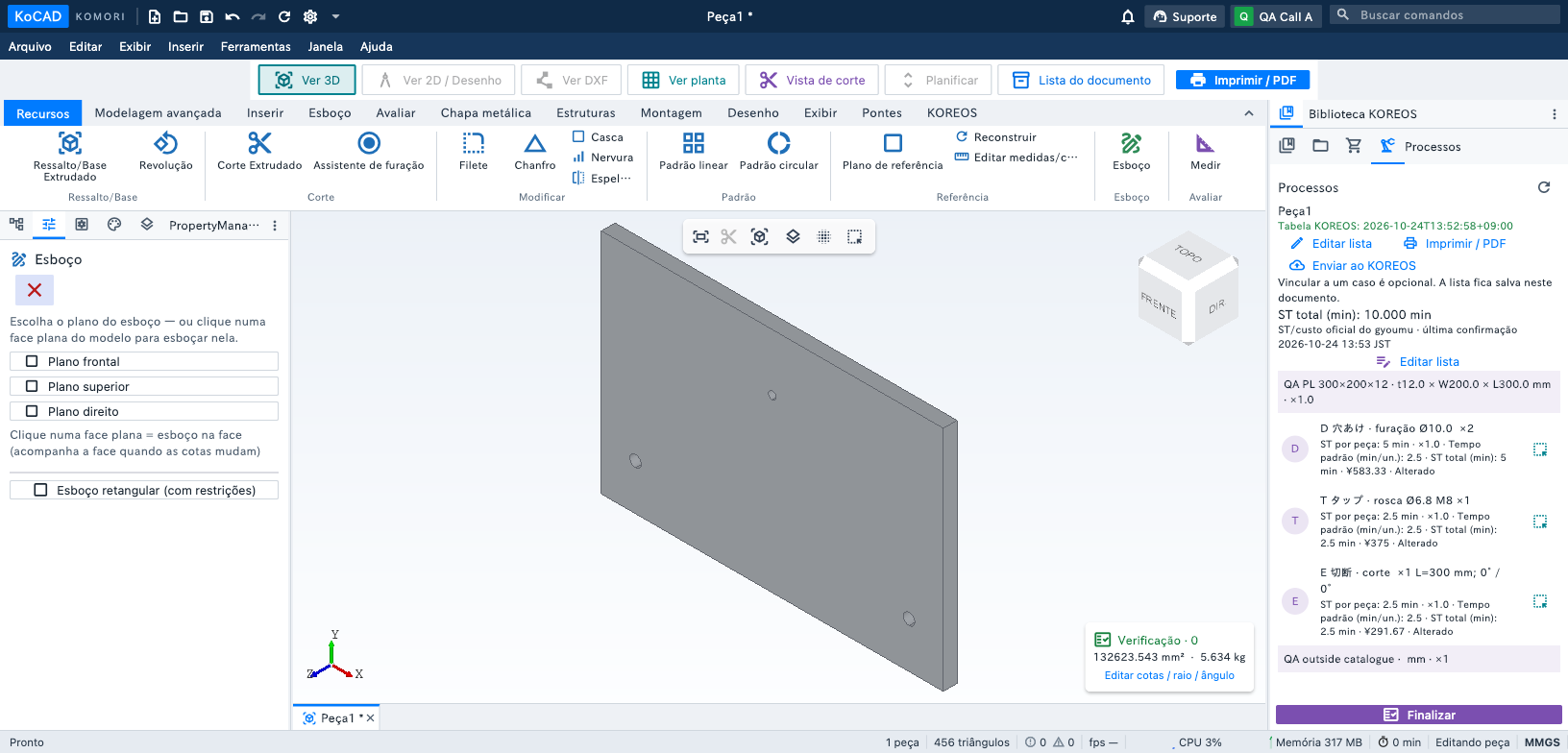Select the Plano de referência tool

[x=893, y=152]
